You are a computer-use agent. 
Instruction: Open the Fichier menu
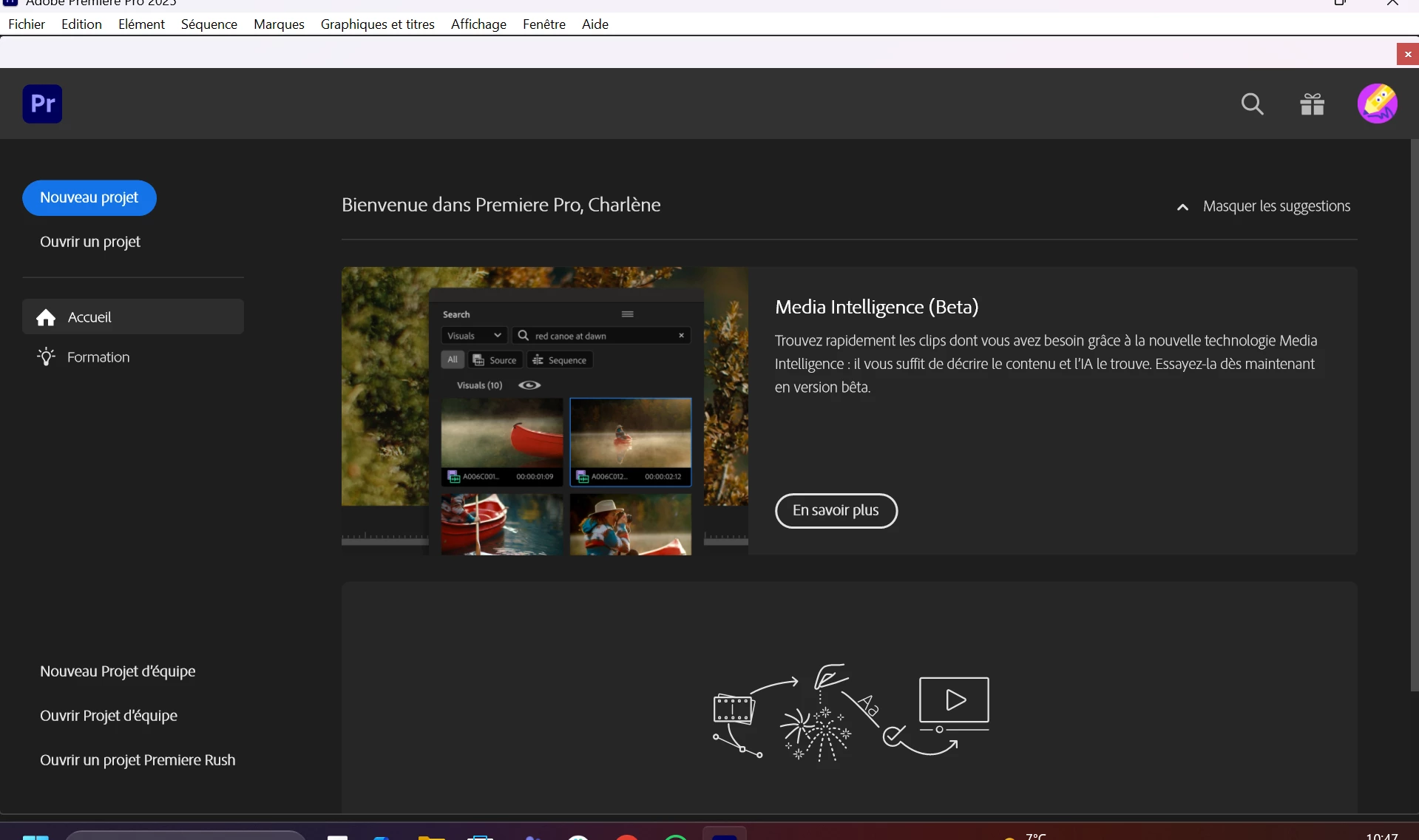[x=27, y=24]
